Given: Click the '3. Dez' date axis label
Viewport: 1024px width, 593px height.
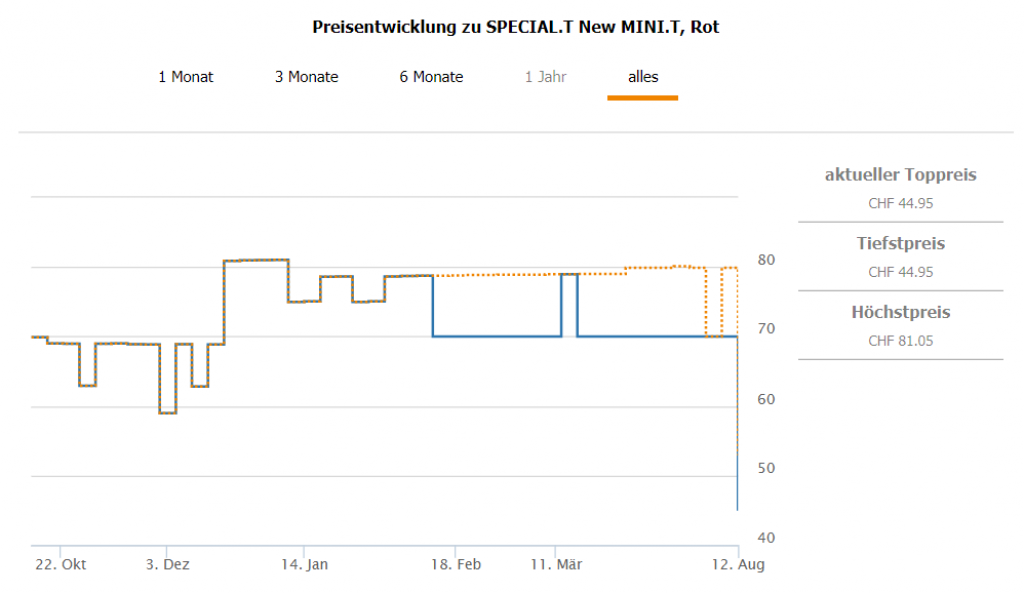Looking at the screenshot, I should point(166,565).
